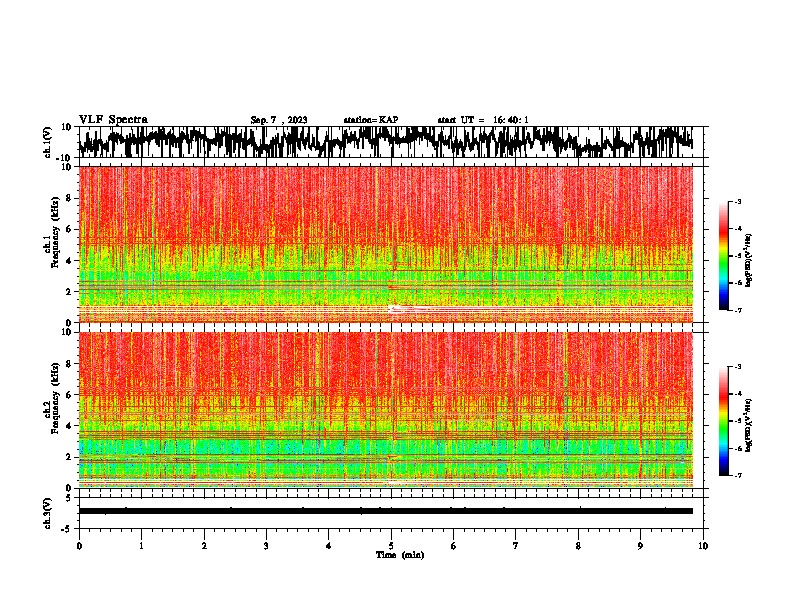
Task: Click the time axis tick label "8"
Action: click(578, 546)
